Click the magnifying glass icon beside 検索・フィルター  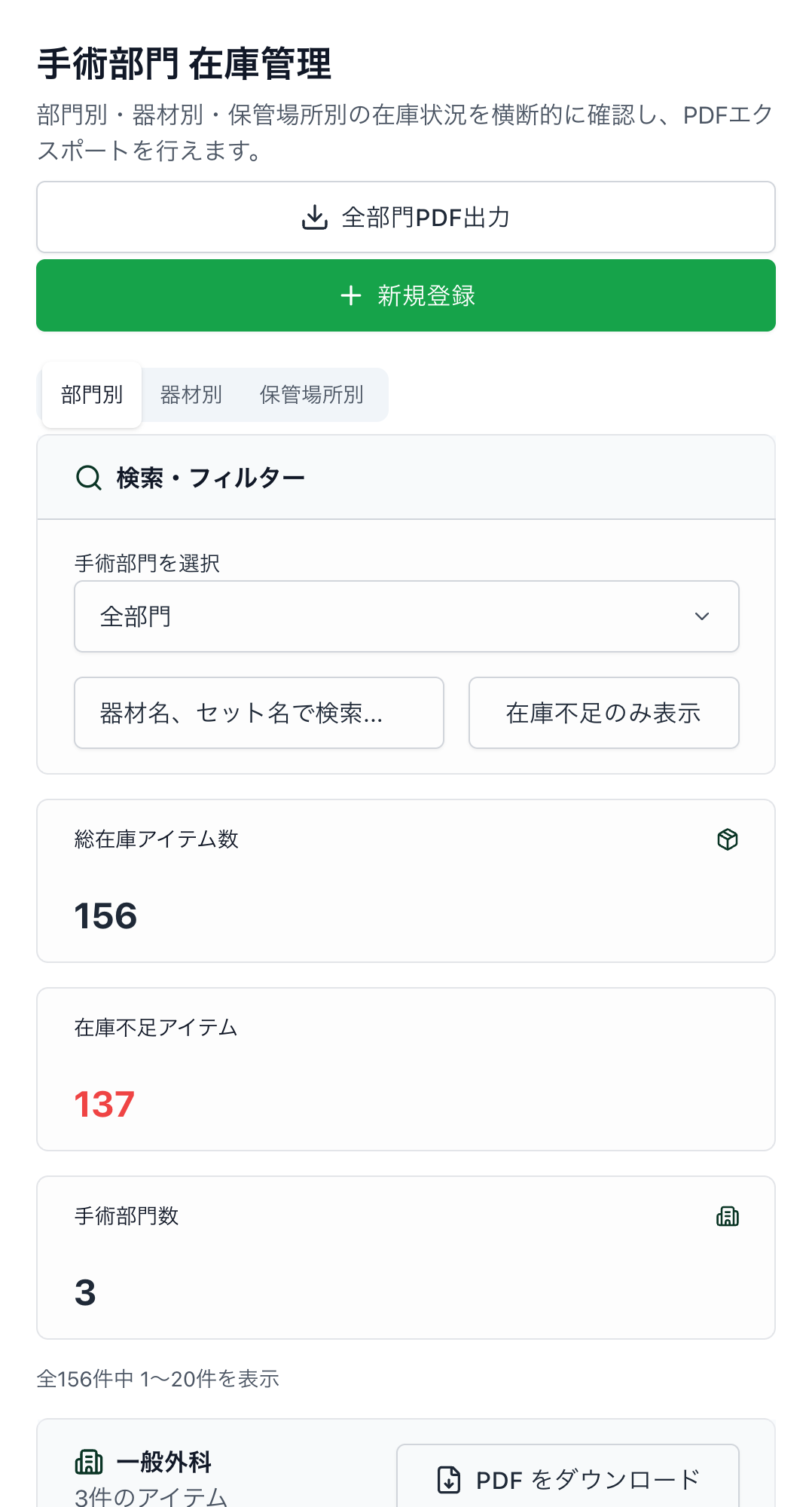pos(88,476)
